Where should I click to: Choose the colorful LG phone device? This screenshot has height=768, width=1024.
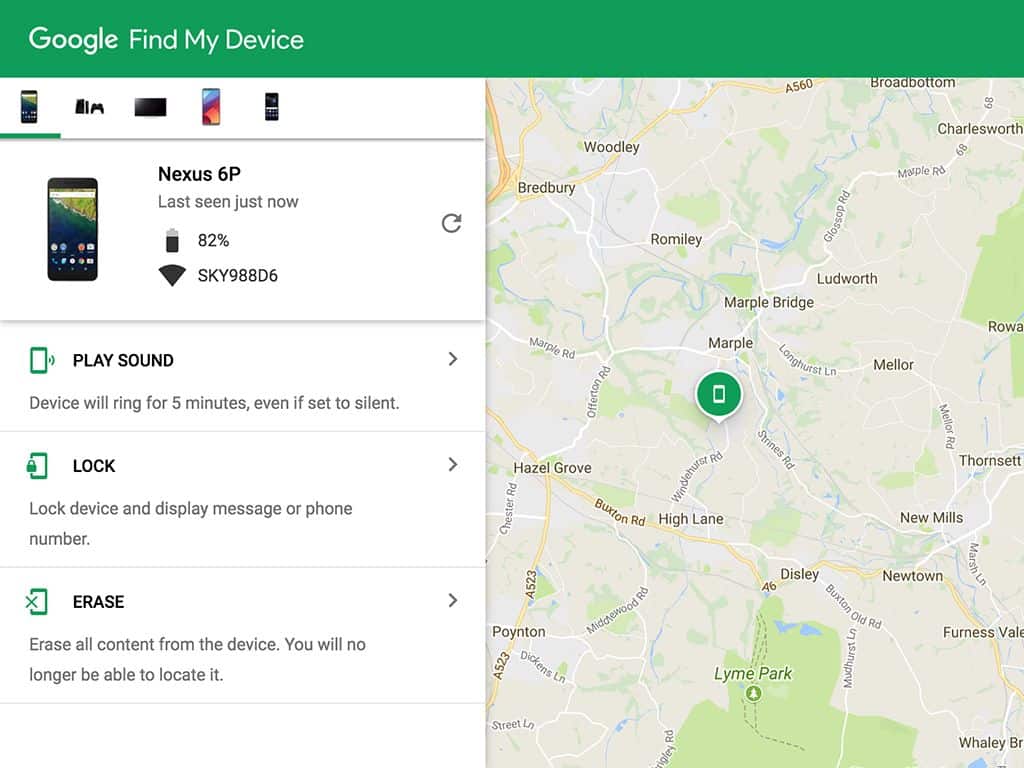(x=211, y=107)
